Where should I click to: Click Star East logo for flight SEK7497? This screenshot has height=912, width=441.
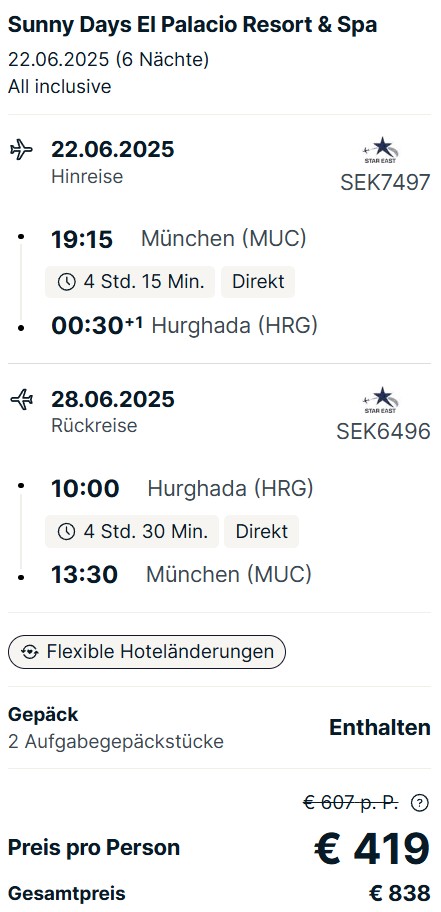381,150
